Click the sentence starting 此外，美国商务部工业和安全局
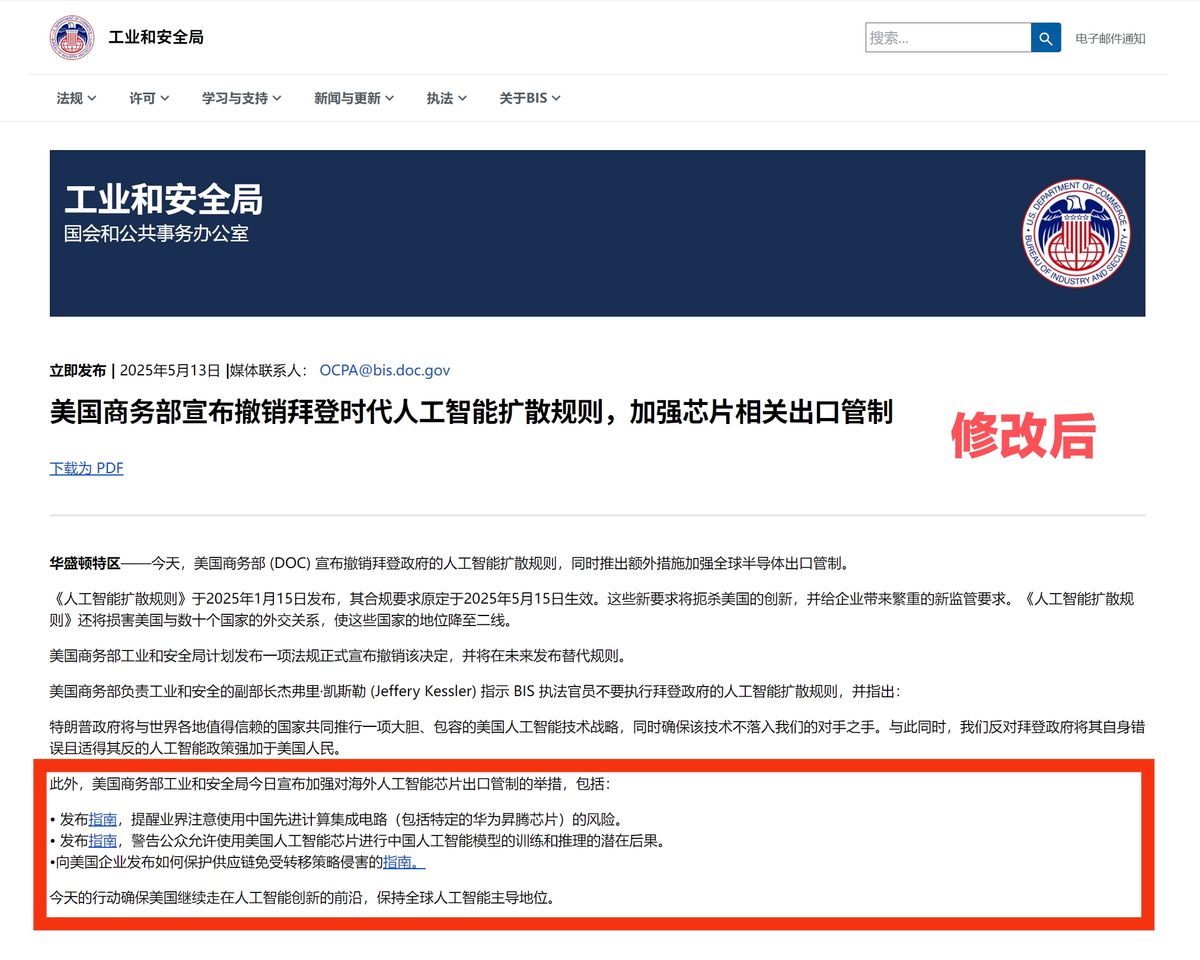Image resolution: width=1200 pixels, height=960 pixels. click(329, 785)
